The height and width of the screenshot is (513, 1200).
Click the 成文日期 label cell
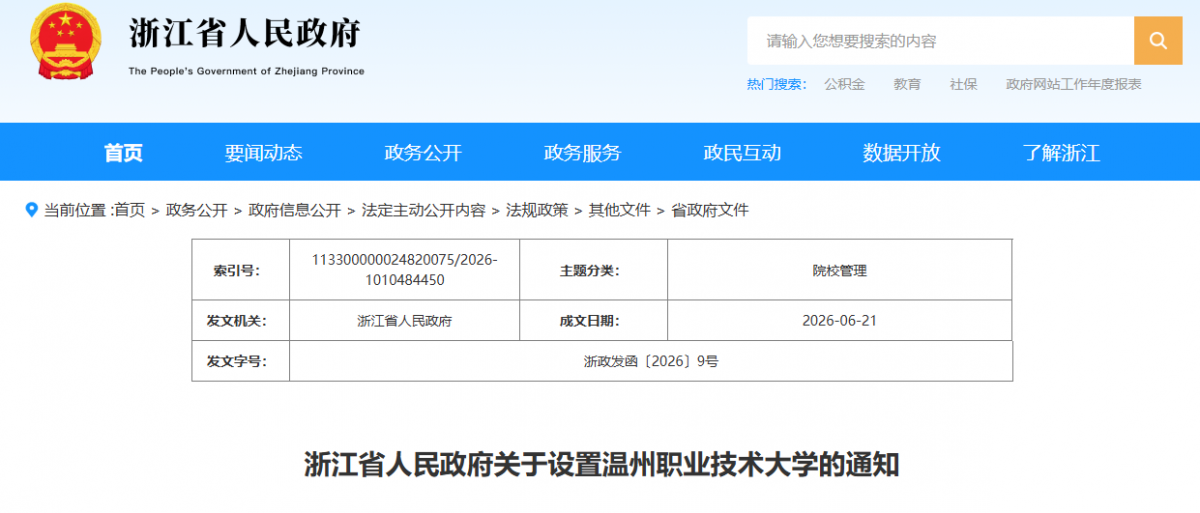(594, 321)
